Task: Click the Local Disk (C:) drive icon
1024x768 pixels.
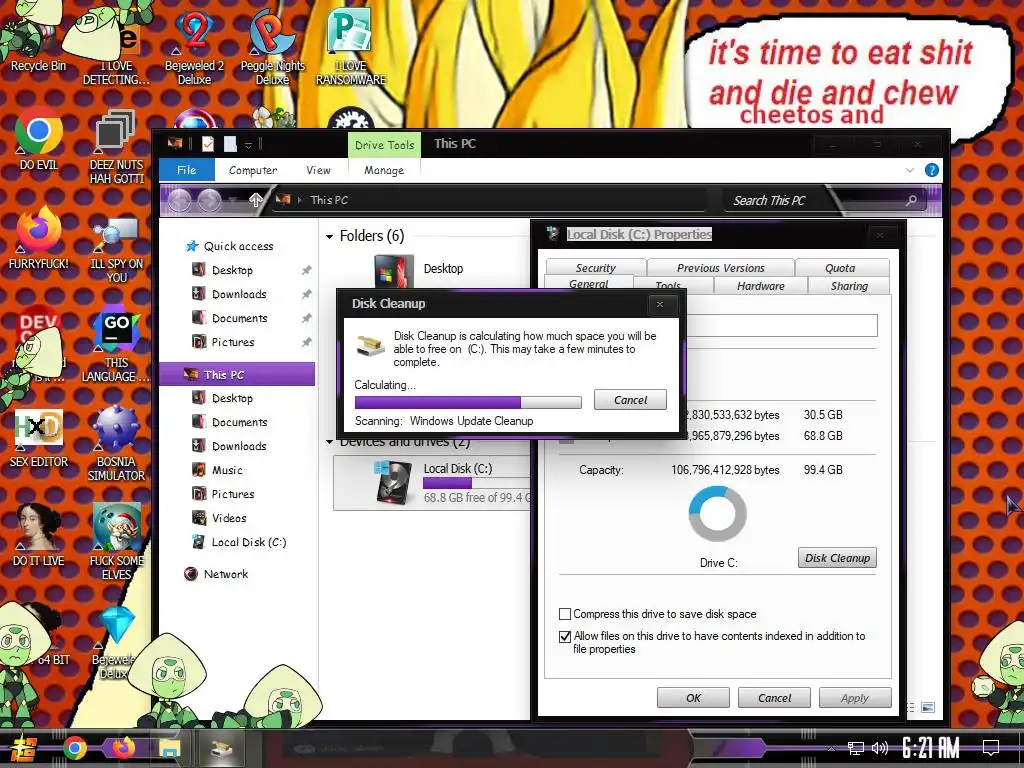Action: tap(394, 482)
